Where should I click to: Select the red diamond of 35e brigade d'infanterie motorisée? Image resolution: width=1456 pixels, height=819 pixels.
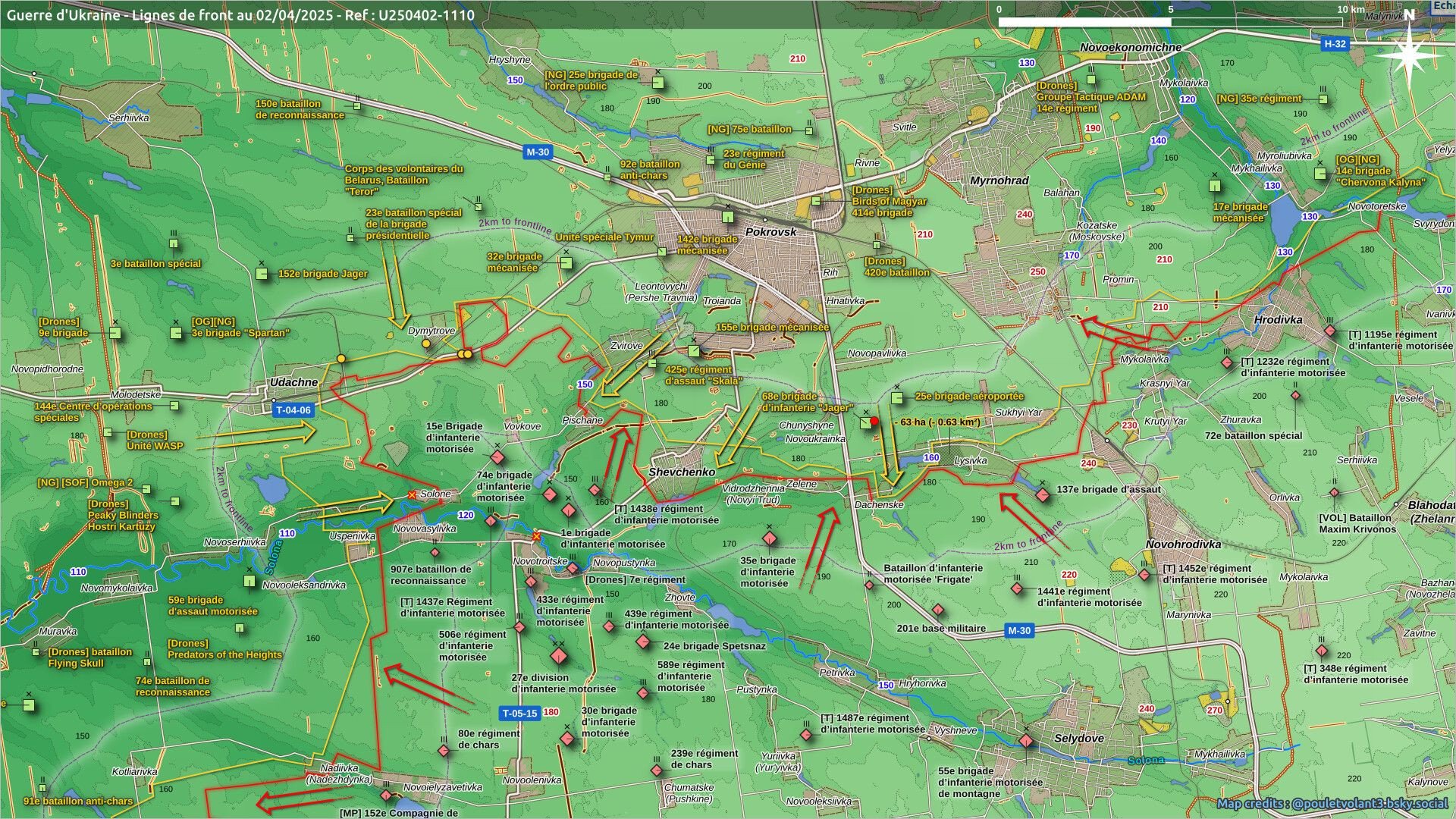pyautogui.click(x=770, y=539)
